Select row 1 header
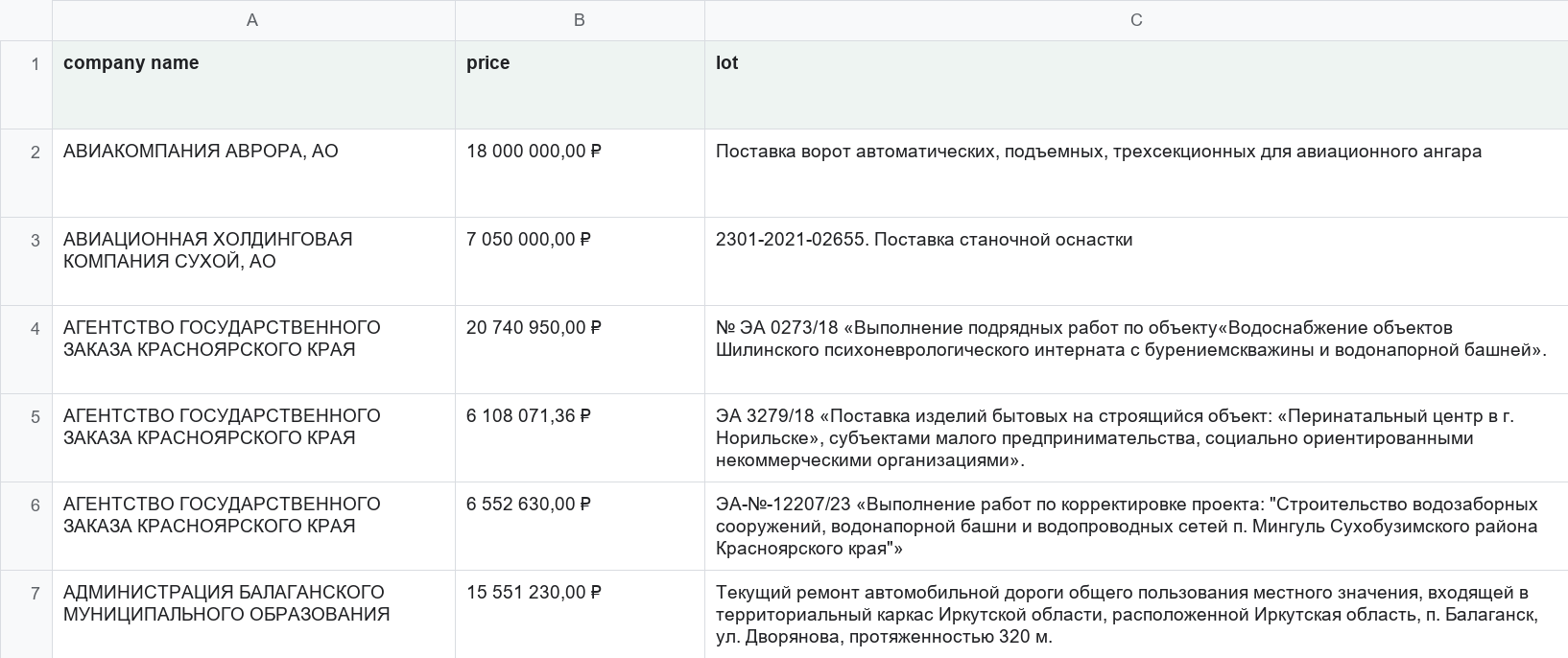The image size is (1568, 658). point(26,84)
